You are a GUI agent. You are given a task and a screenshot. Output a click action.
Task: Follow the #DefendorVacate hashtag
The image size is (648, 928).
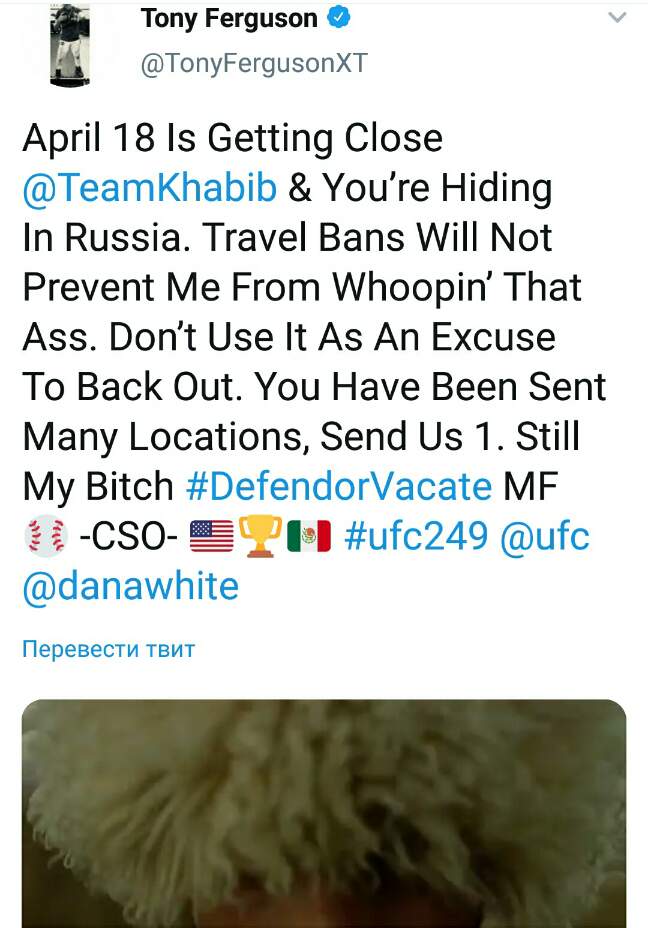[338, 486]
